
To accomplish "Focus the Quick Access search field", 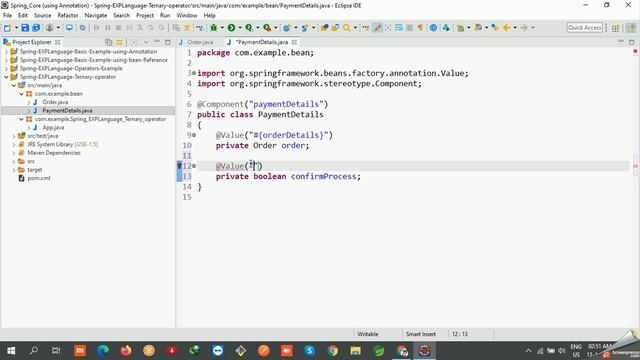I will pos(585,28).
